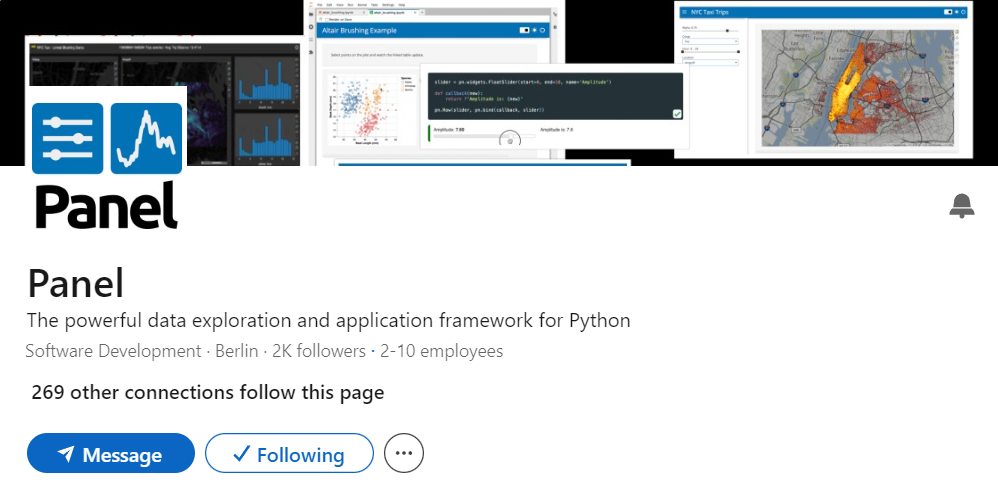This screenshot has width=998, height=500.
Task: Click the line chart icon in the Panel logo
Action: click(146, 138)
